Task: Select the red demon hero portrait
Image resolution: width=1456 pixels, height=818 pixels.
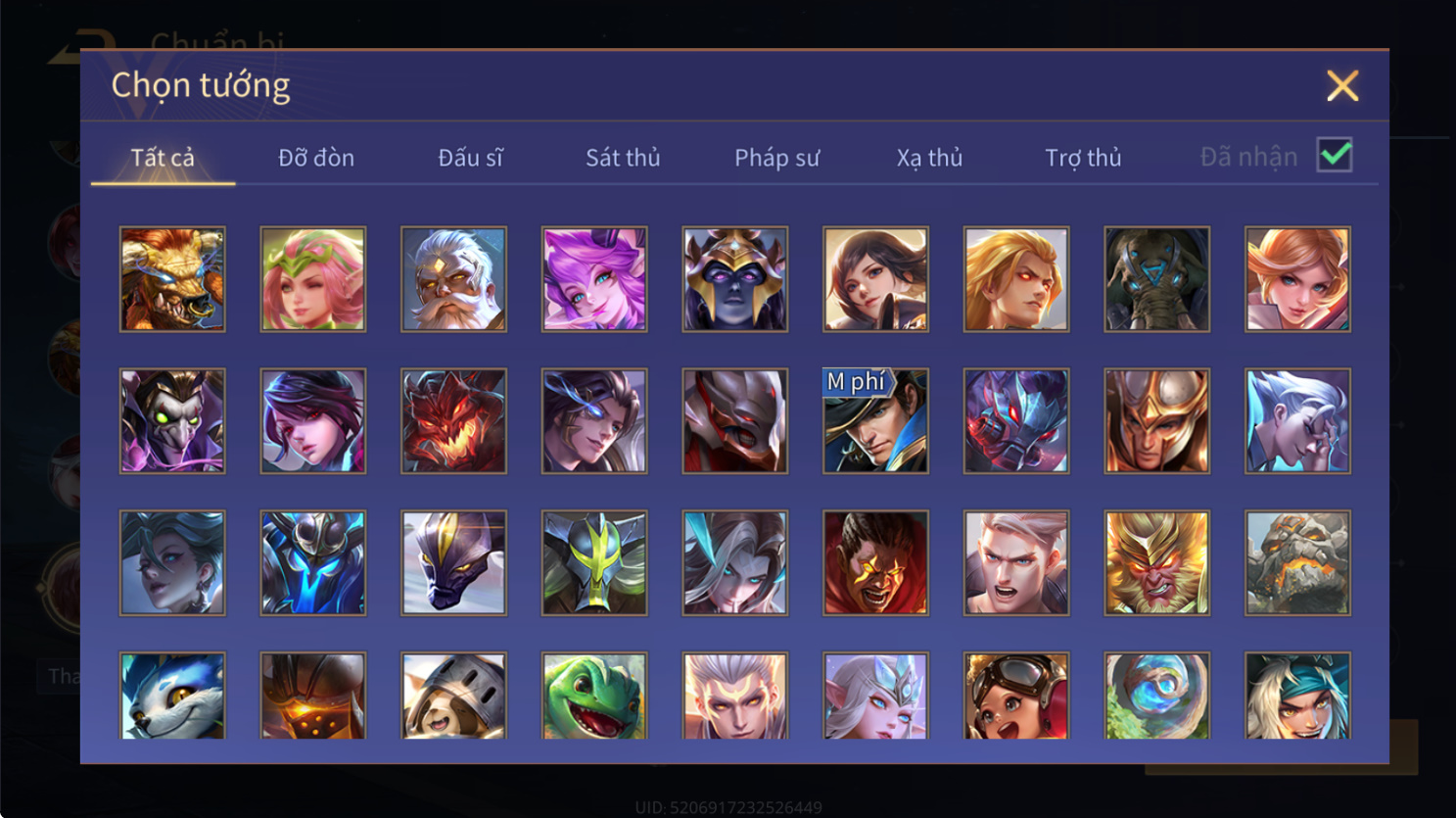Action: click(x=453, y=421)
